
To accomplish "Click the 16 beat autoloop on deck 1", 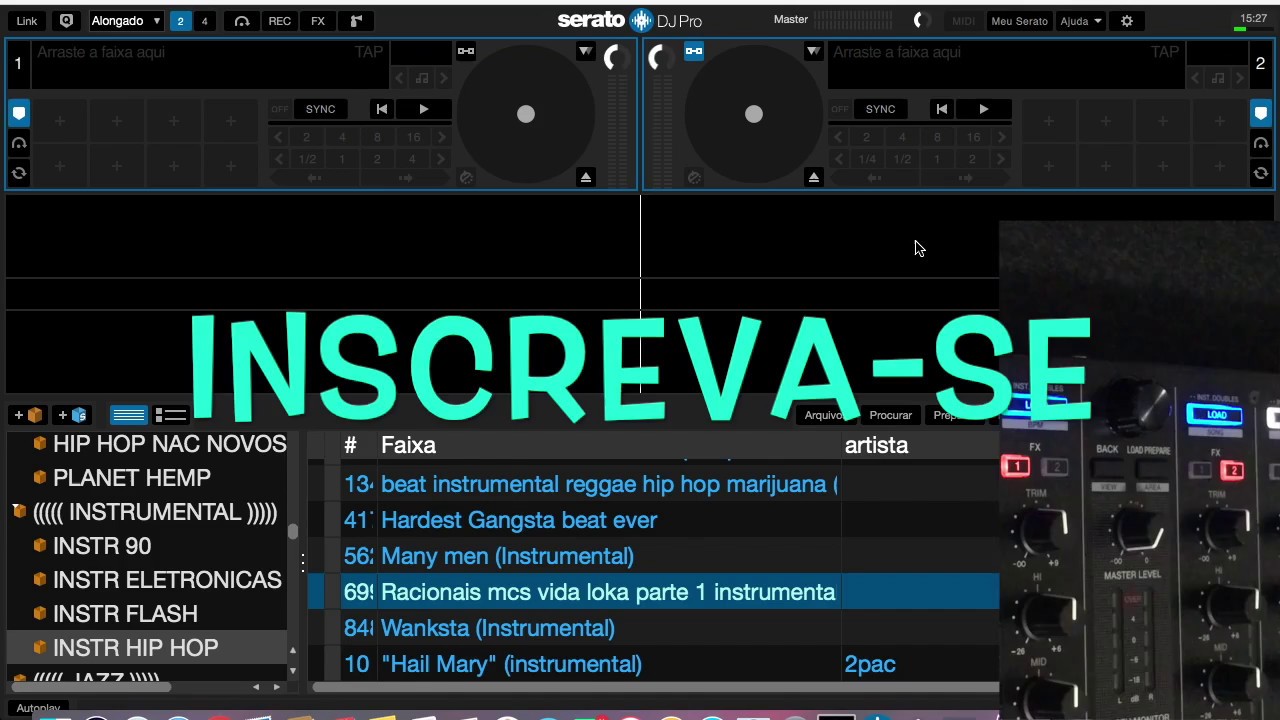I will tap(413, 137).
